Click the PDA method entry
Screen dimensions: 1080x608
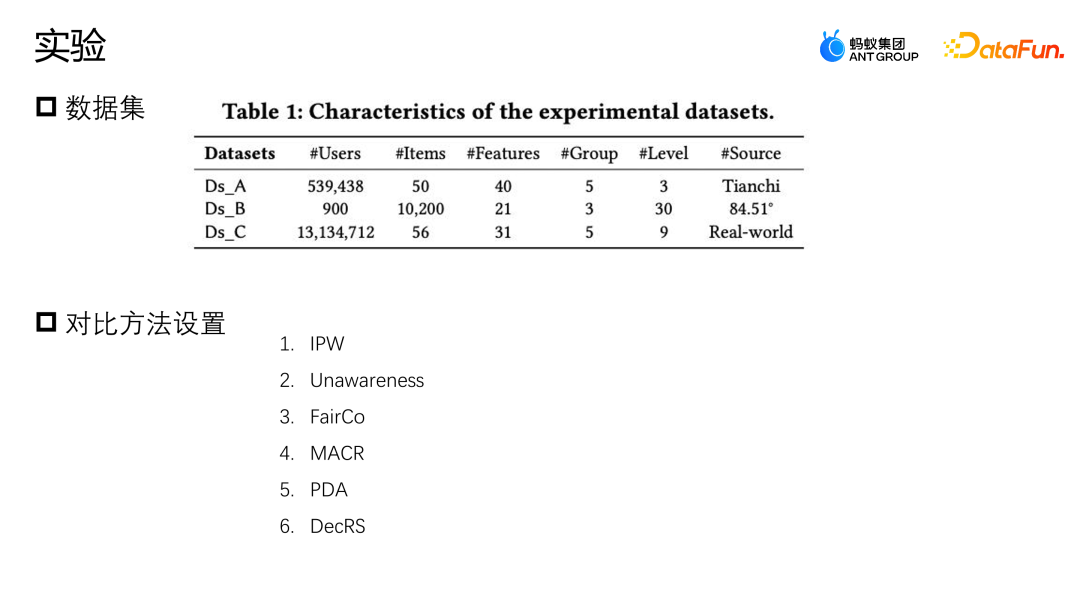coord(328,490)
